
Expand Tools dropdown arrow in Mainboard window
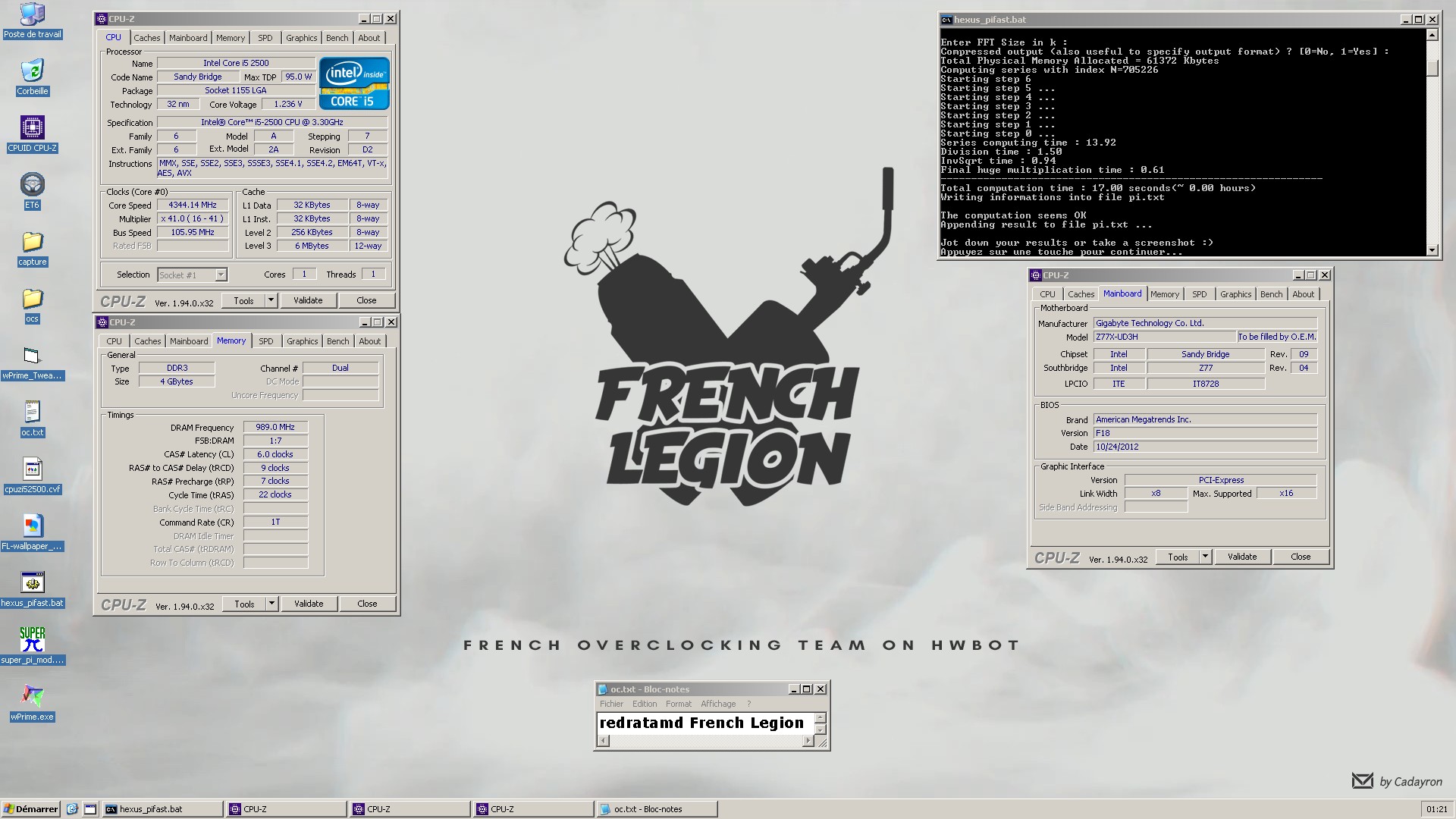(1205, 557)
